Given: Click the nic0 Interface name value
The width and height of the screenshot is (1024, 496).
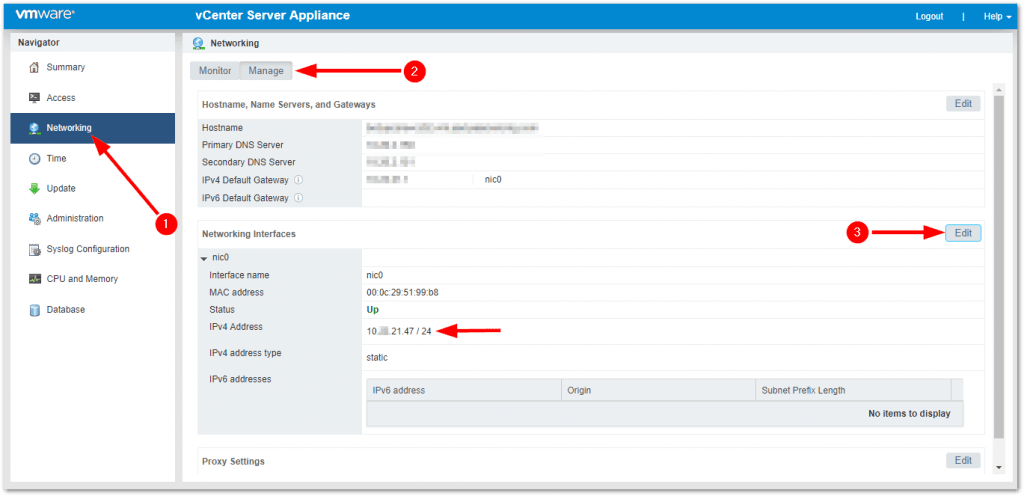Looking at the screenshot, I should [x=375, y=275].
